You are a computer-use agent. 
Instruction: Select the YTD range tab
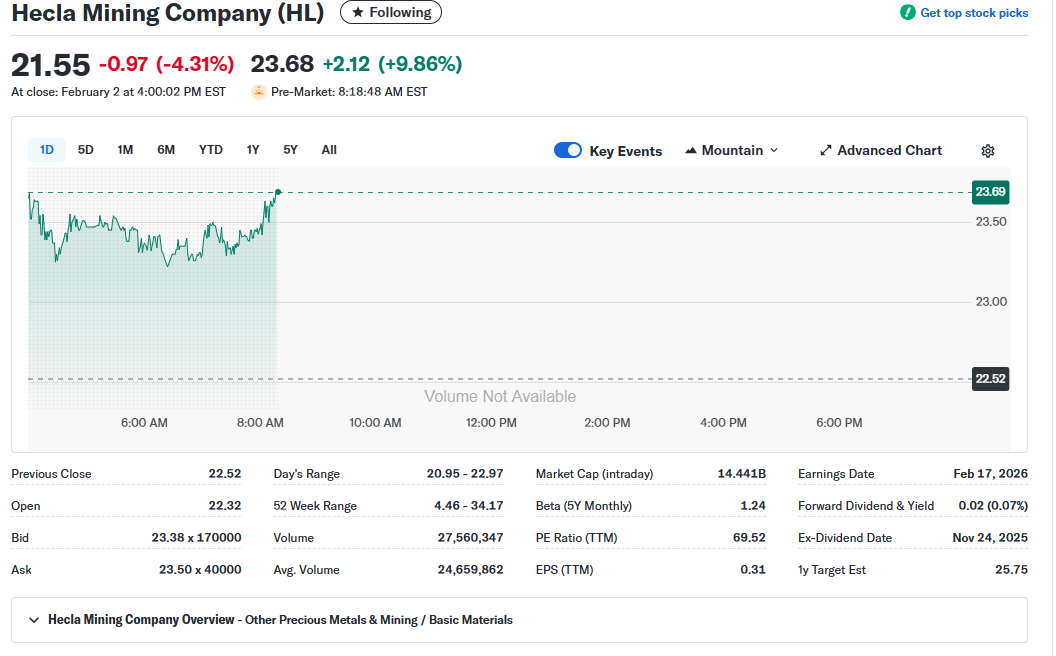[210, 150]
